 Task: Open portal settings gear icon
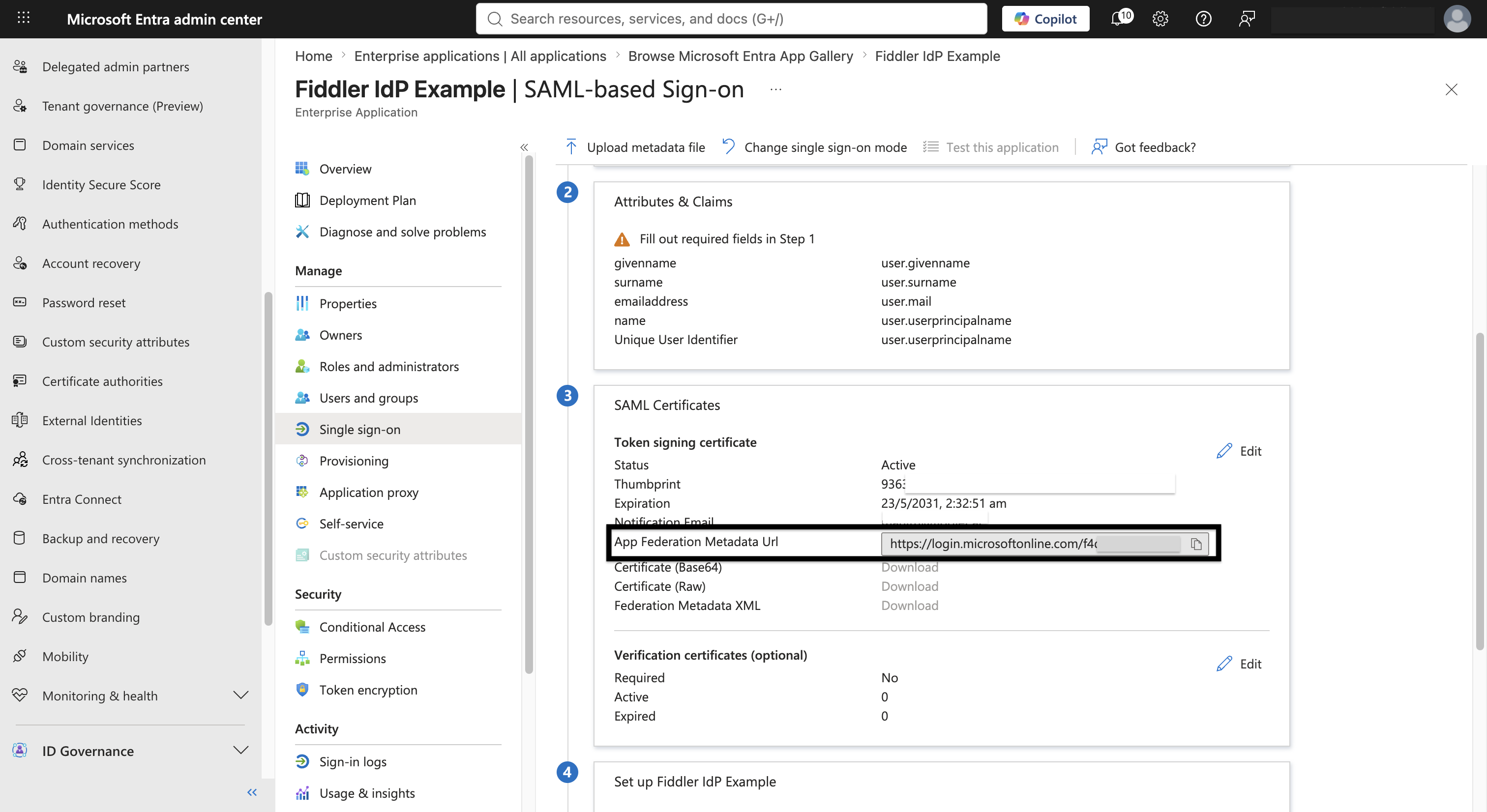point(1160,19)
